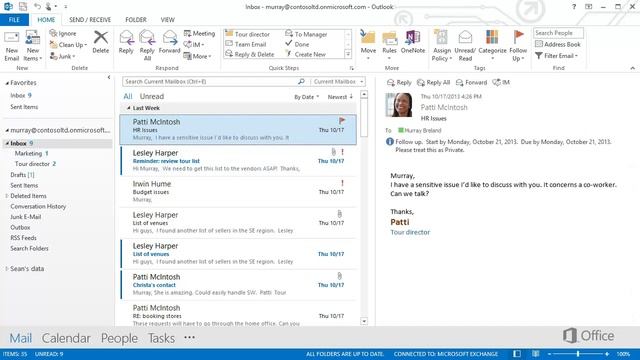Collapse the folder pane
Viewport: 640px width, 360px height.
[109, 77]
